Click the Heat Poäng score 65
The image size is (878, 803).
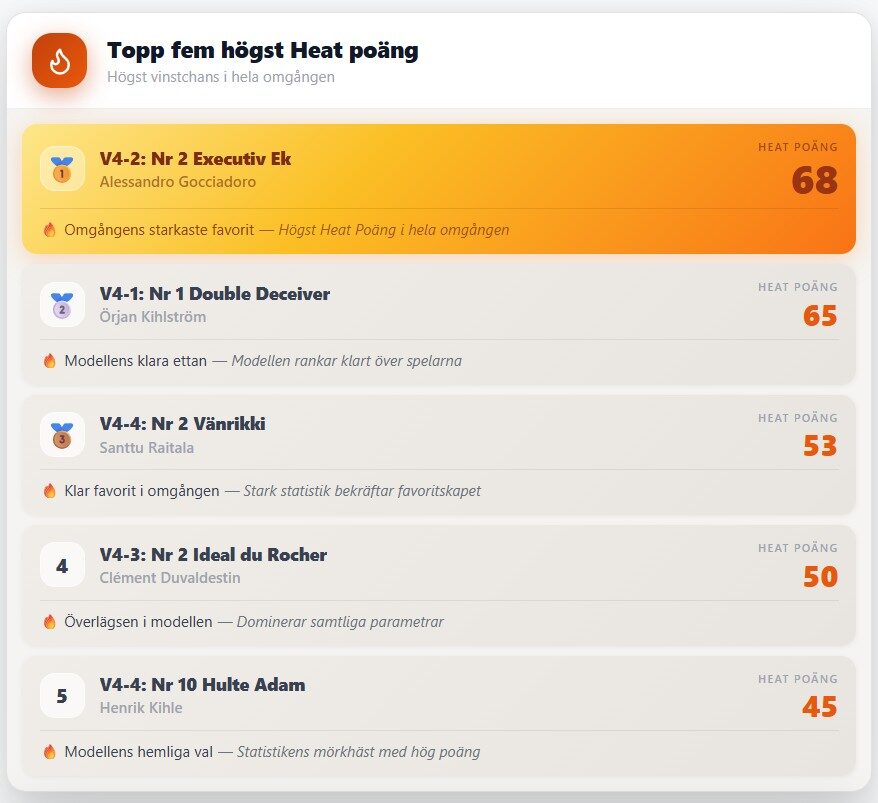(820, 316)
